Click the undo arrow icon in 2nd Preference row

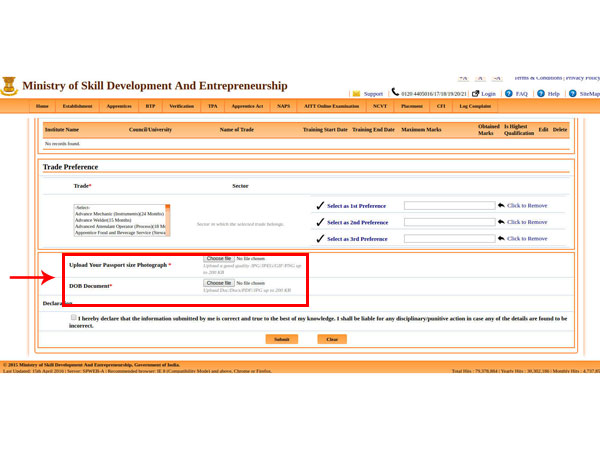pos(501,222)
